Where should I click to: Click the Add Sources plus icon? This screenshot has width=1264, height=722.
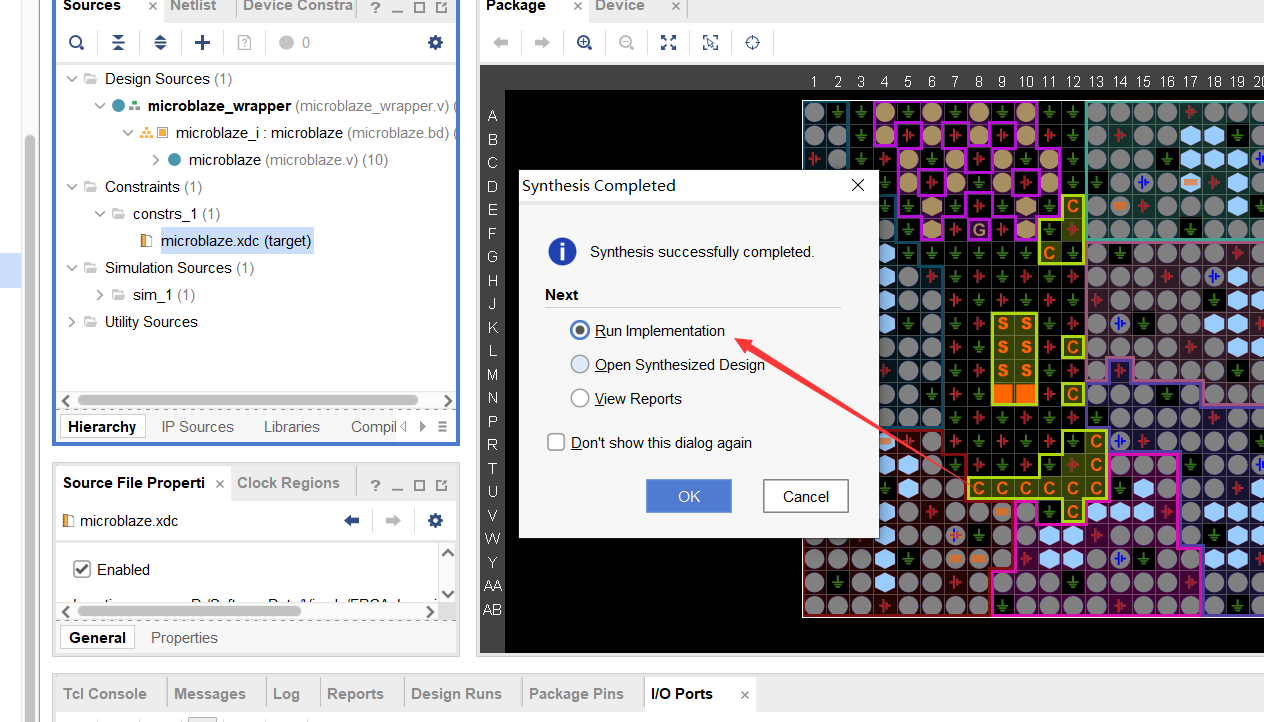point(202,43)
